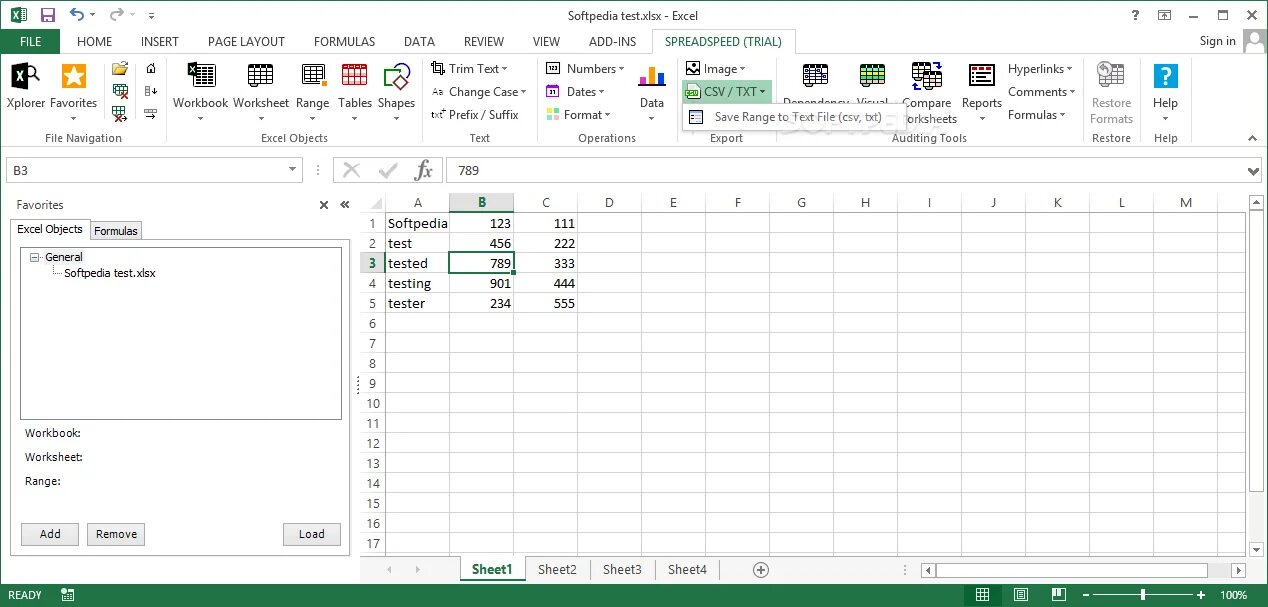Open the Range objects tool
The height and width of the screenshot is (607, 1268).
pos(313,91)
